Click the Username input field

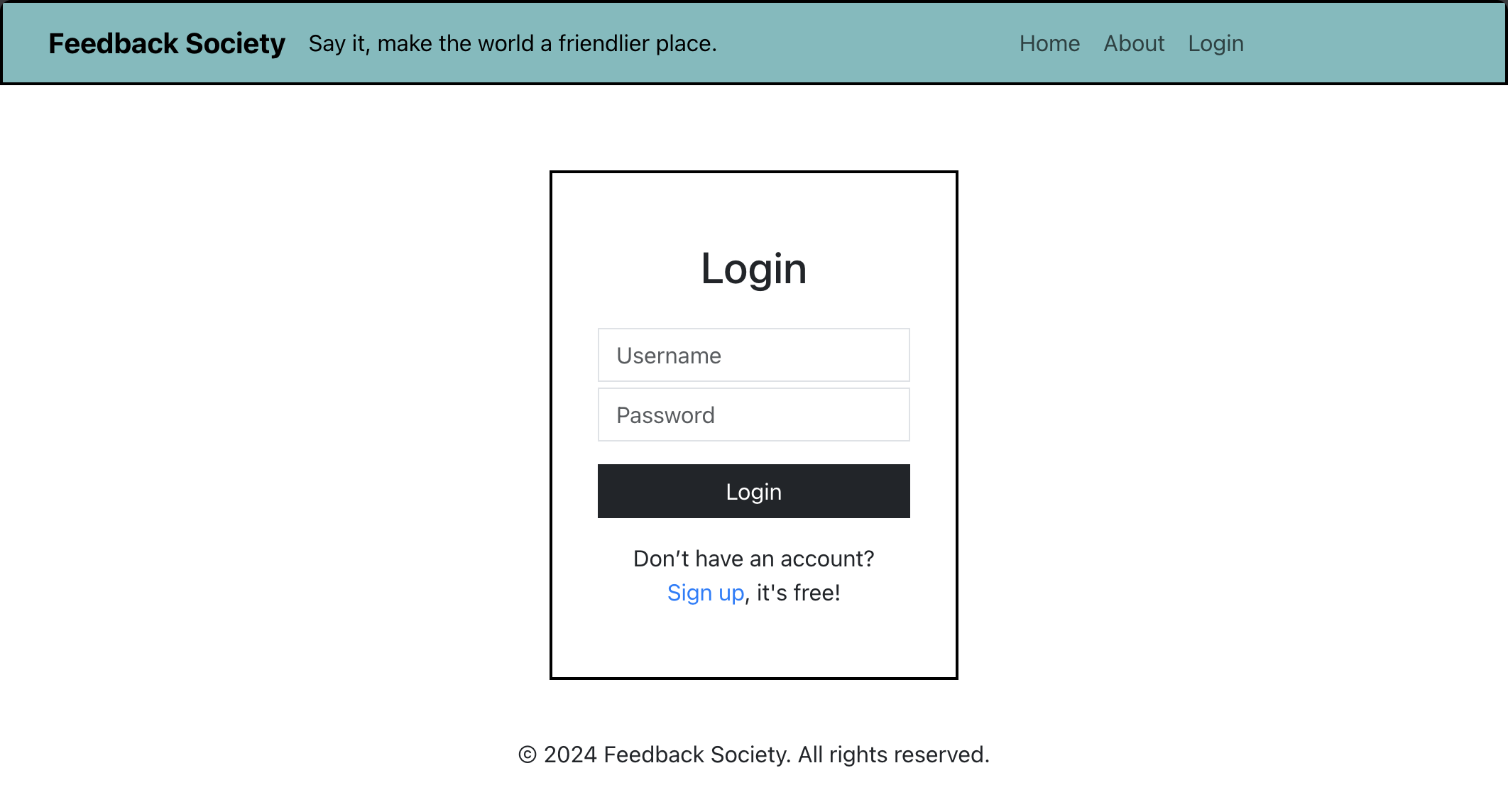point(753,354)
